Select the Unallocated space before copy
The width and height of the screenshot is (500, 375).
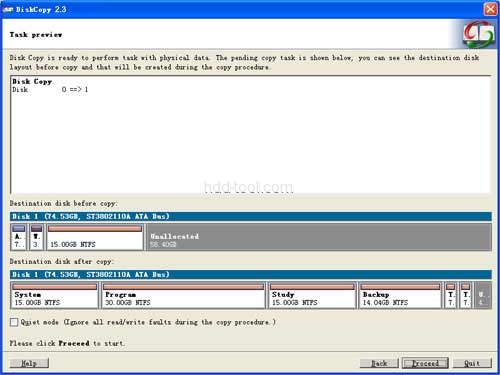pos(319,237)
